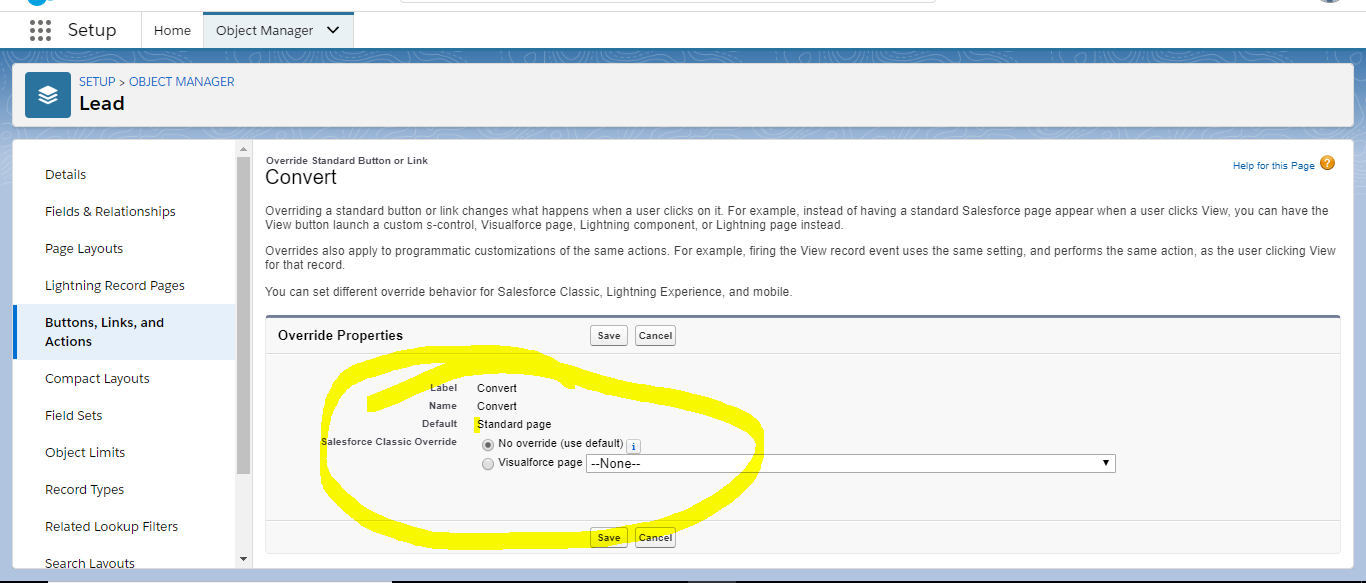Open the App Launcher dots grid
This screenshot has height=583, width=1366.
point(40,30)
